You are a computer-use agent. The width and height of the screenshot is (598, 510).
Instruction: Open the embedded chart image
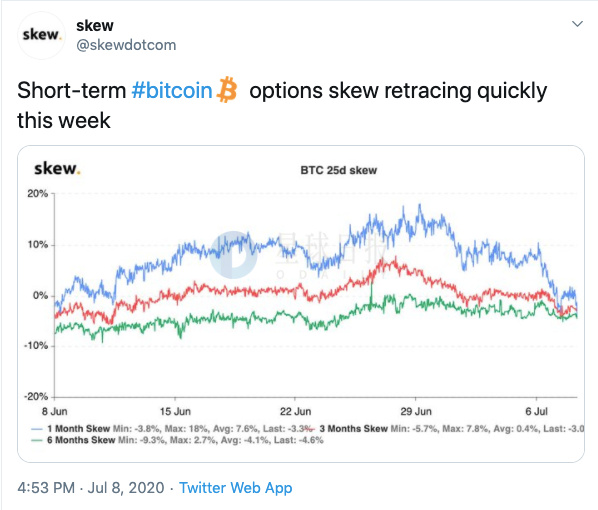tap(301, 304)
